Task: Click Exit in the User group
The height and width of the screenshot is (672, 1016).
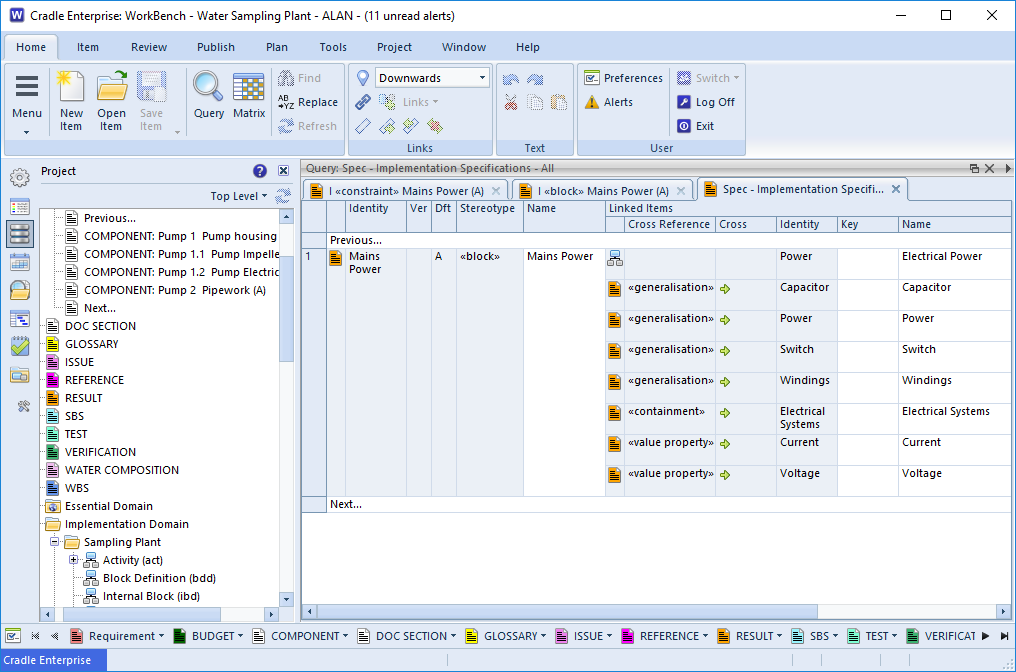Action: point(695,126)
